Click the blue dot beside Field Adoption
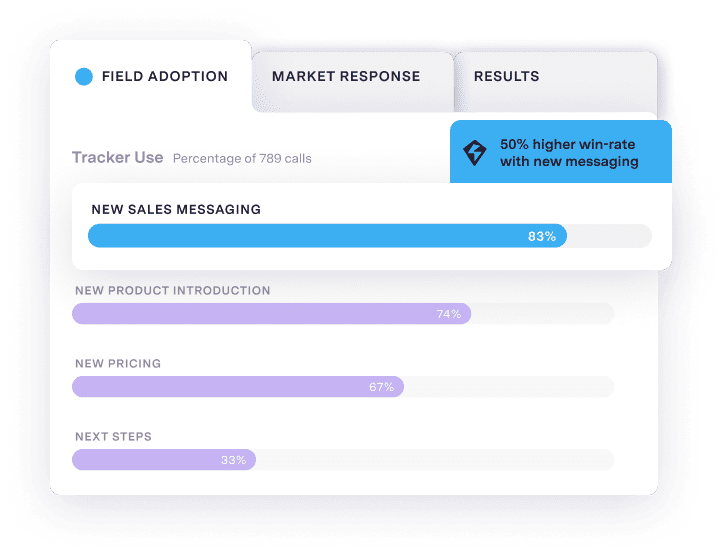 [x=84, y=76]
